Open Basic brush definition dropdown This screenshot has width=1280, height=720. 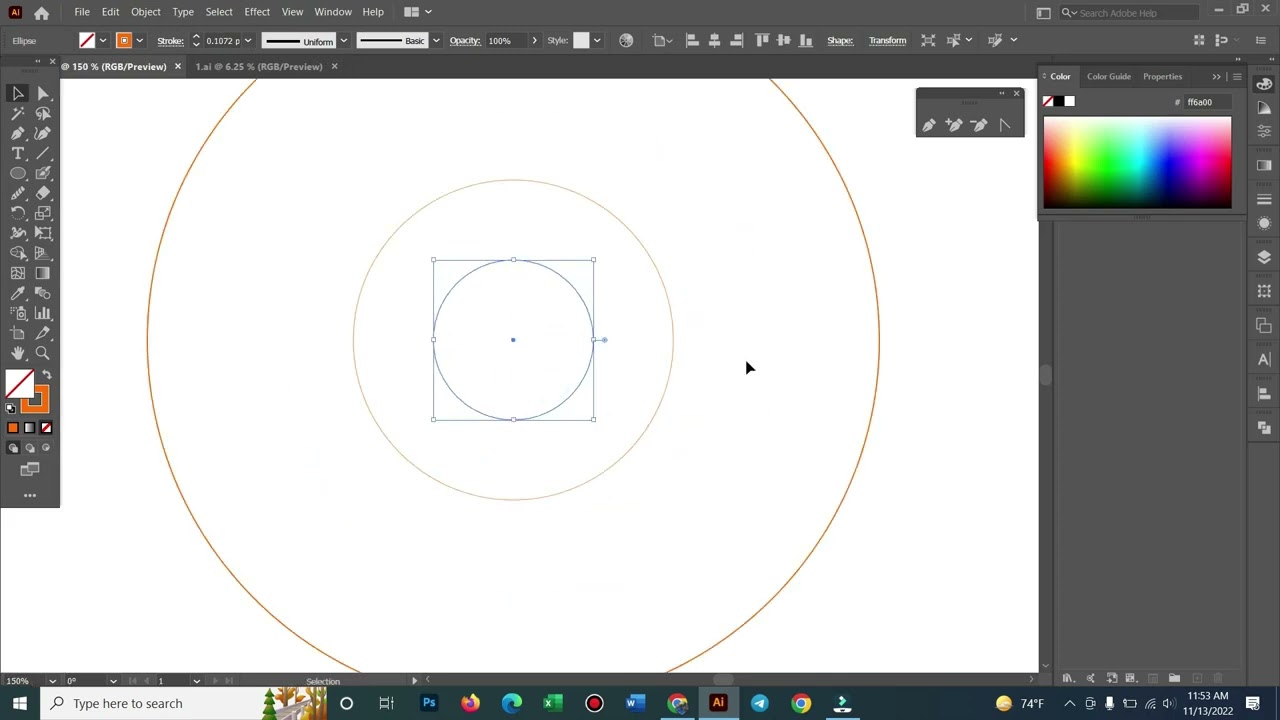[x=436, y=40]
